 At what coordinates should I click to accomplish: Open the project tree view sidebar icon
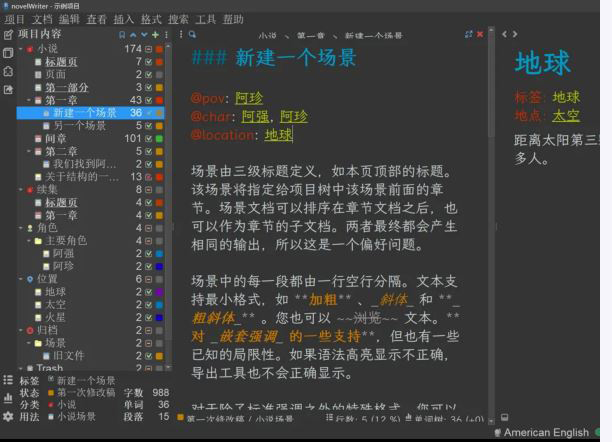(x=8, y=35)
